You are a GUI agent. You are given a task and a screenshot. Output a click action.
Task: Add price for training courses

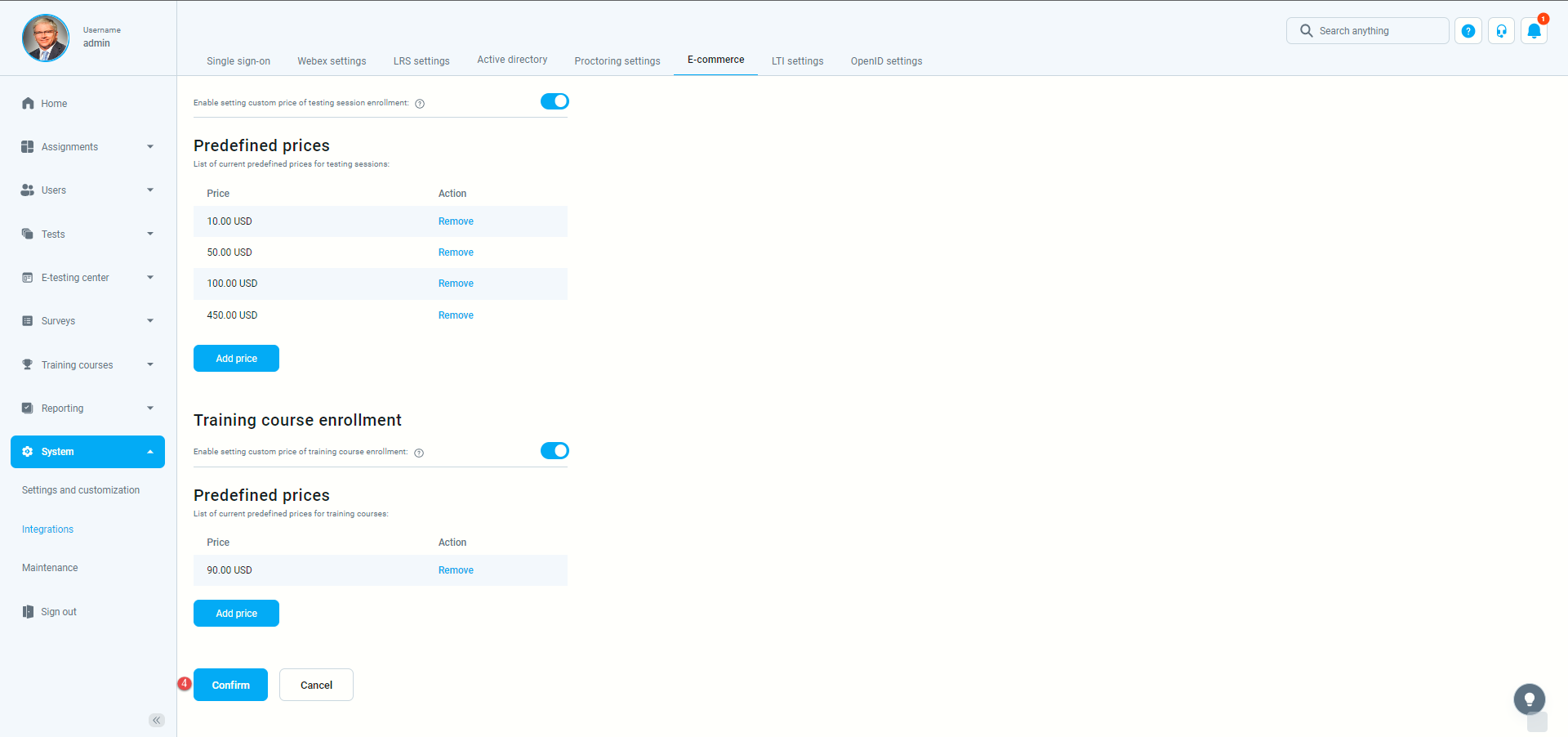coord(236,614)
